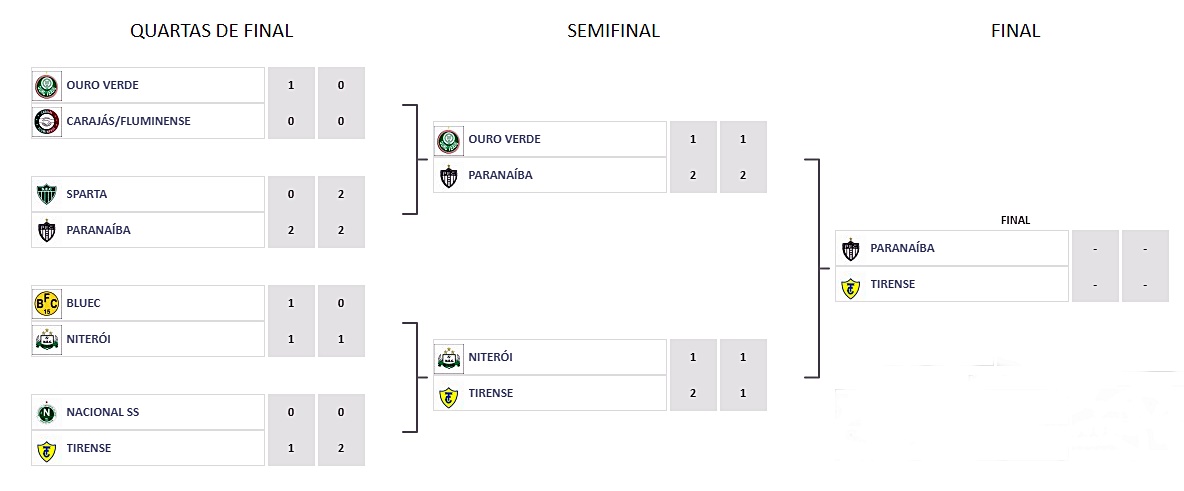Click Paranaíba's first-leg score in the final

click(1095, 248)
